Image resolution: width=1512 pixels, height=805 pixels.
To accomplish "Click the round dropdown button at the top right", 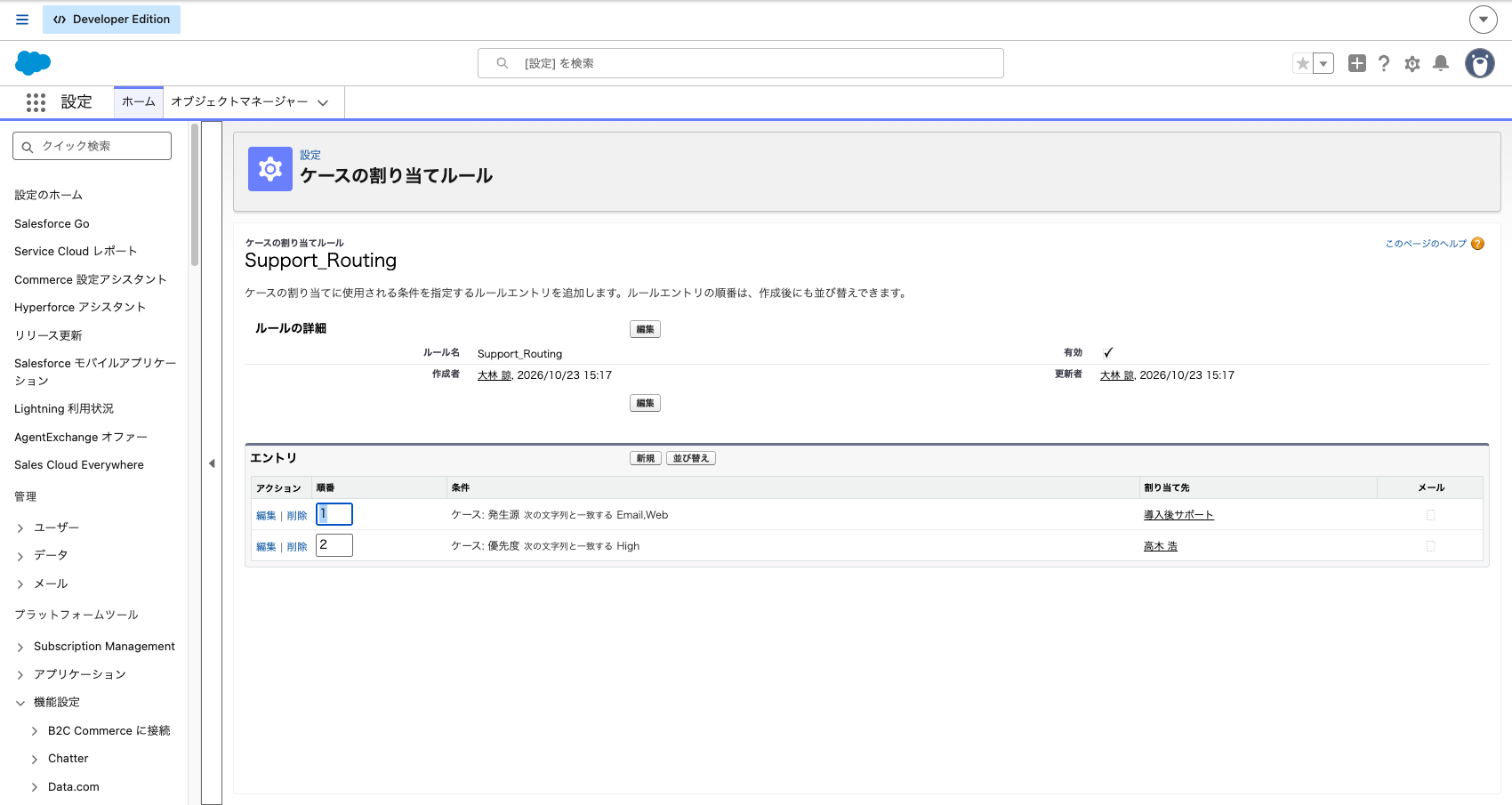I will [1484, 20].
